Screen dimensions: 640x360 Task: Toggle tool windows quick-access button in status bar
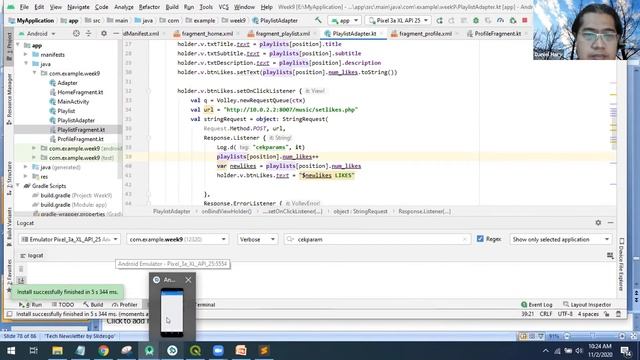(9, 314)
